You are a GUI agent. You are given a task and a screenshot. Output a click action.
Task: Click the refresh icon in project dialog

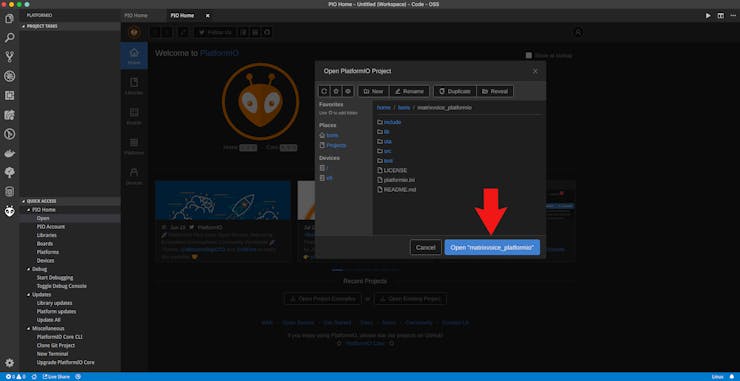[324, 91]
